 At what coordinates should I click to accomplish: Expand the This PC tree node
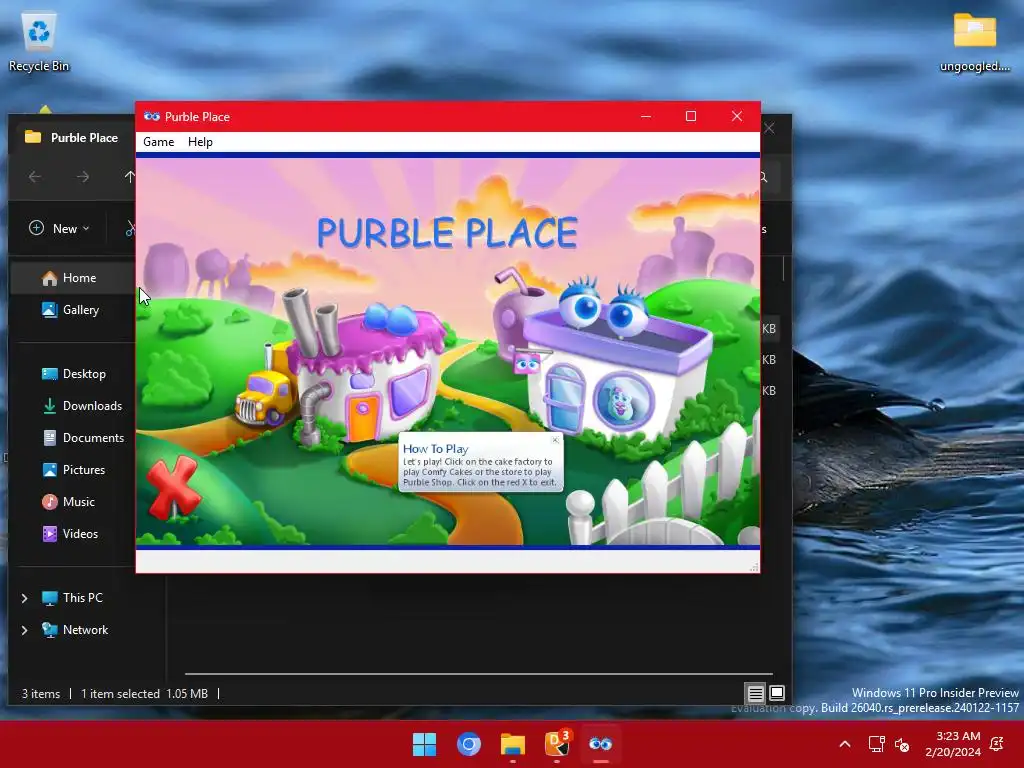pyautogui.click(x=24, y=598)
